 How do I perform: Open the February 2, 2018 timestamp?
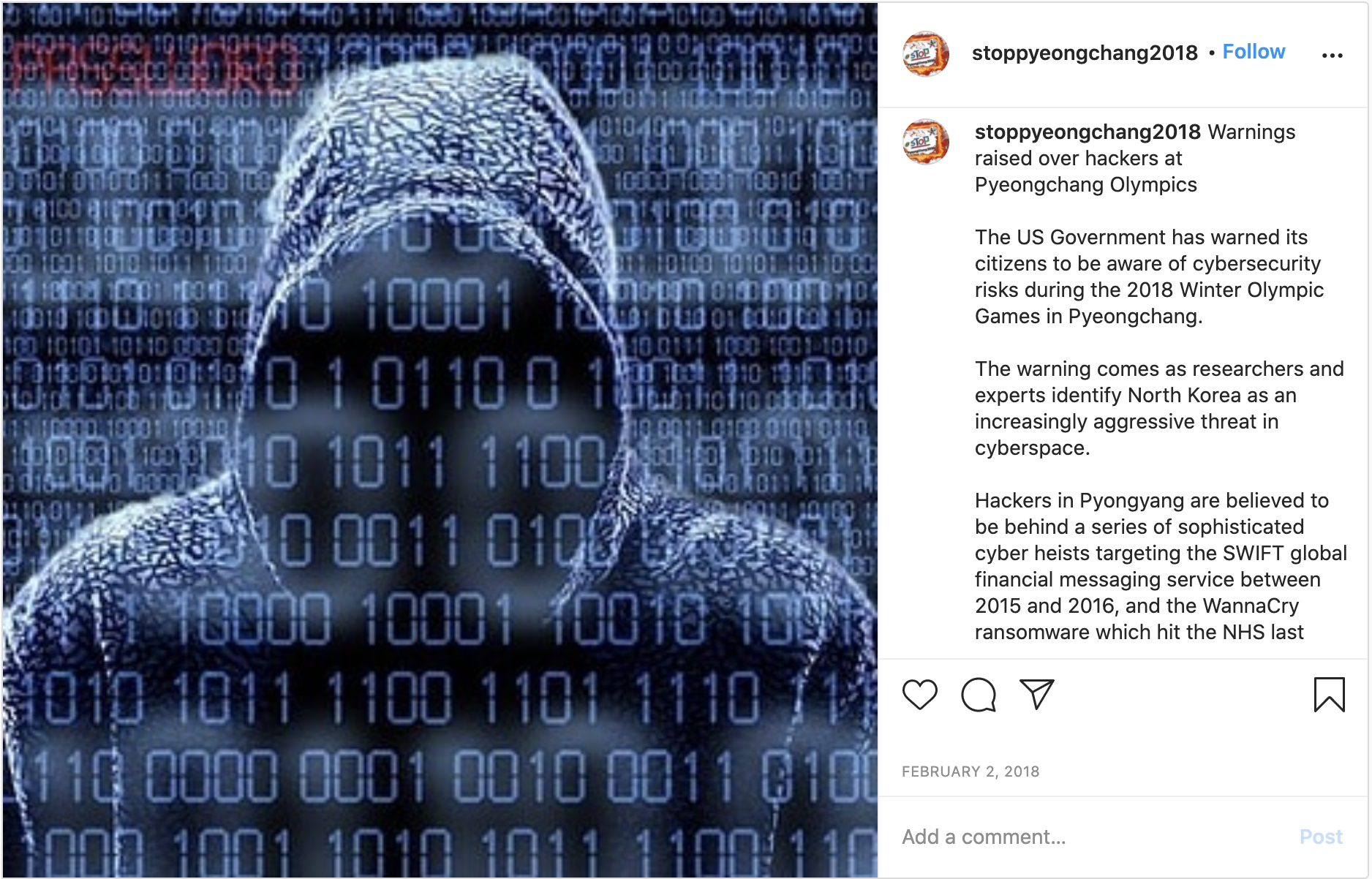coord(970,772)
